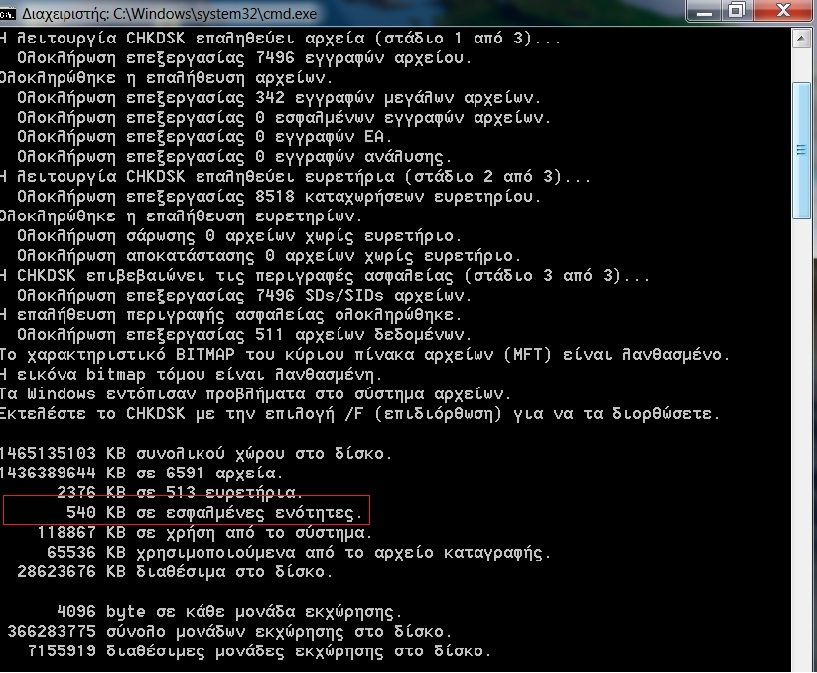Click the line with 7496 εγγραφών αρχείου

244,58
